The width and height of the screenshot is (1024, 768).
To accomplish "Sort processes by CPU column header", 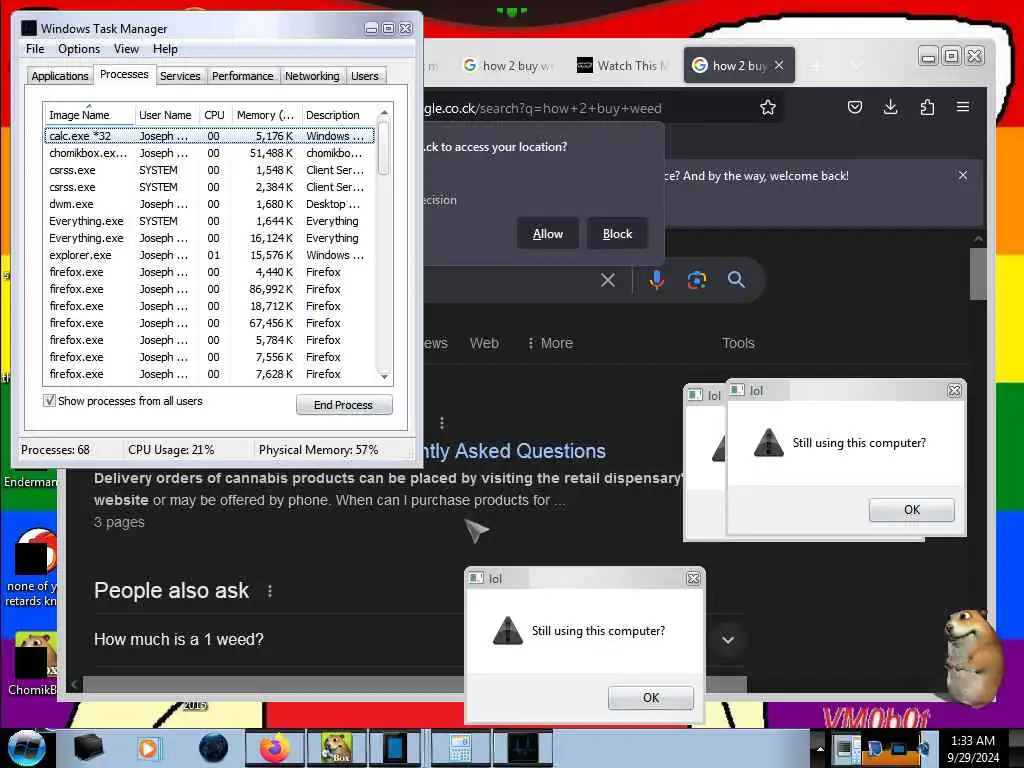I will [214, 115].
